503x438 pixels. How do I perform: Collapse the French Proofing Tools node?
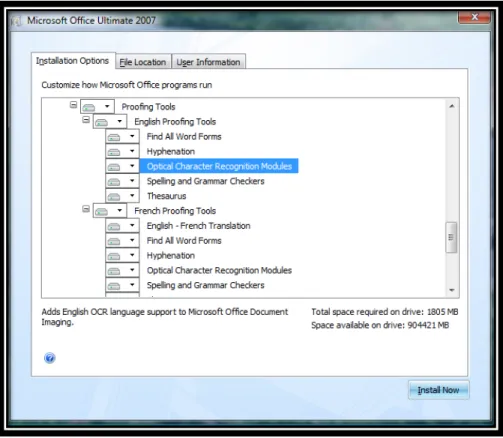pyautogui.click(x=86, y=209)
